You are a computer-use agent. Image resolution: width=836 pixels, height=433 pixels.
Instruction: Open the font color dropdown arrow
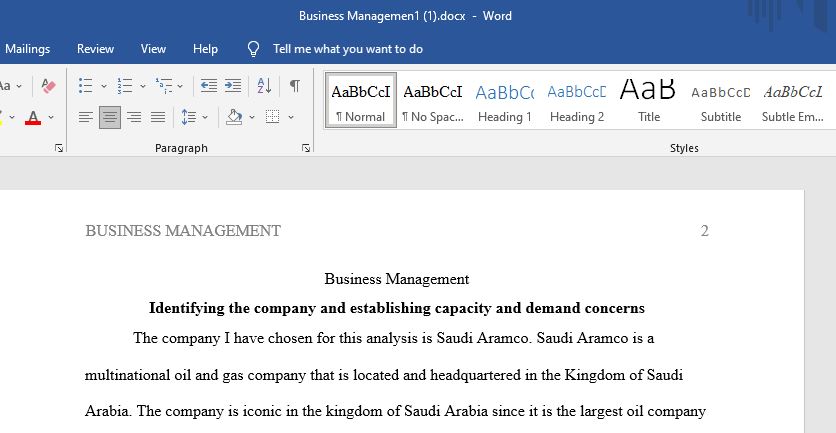click(51, 117)
